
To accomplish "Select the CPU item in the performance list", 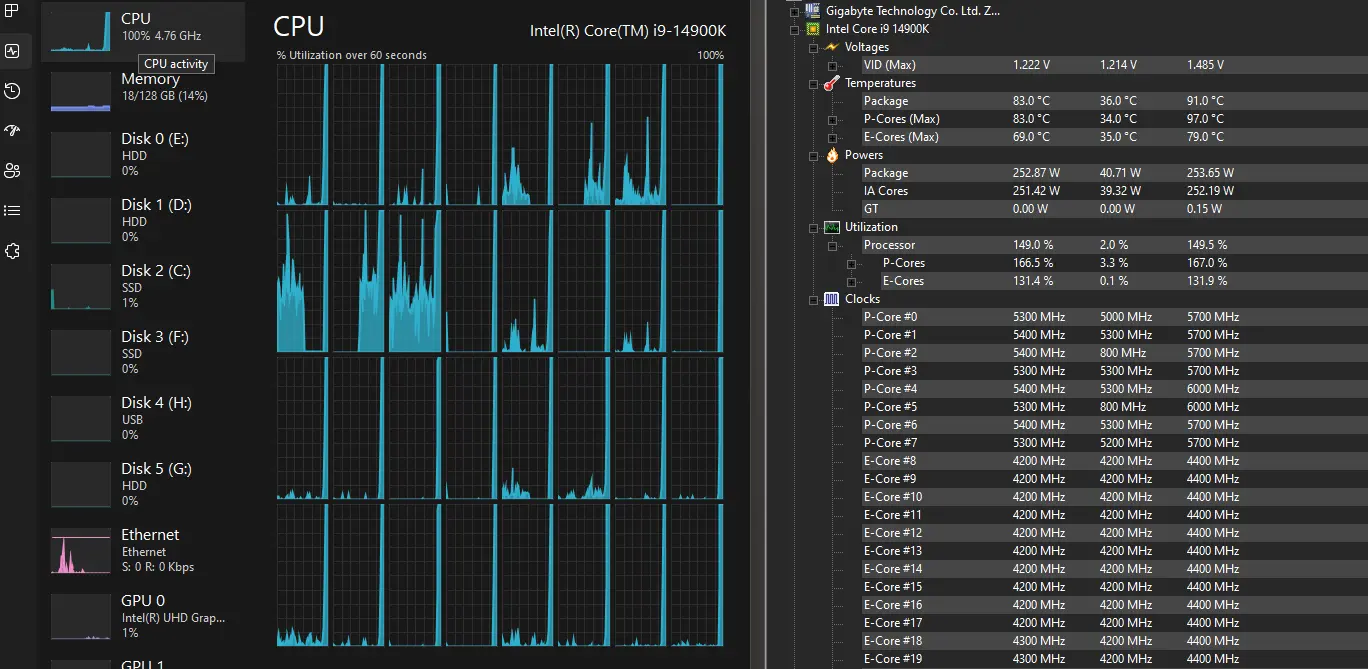I will click(x=143, y=30).
